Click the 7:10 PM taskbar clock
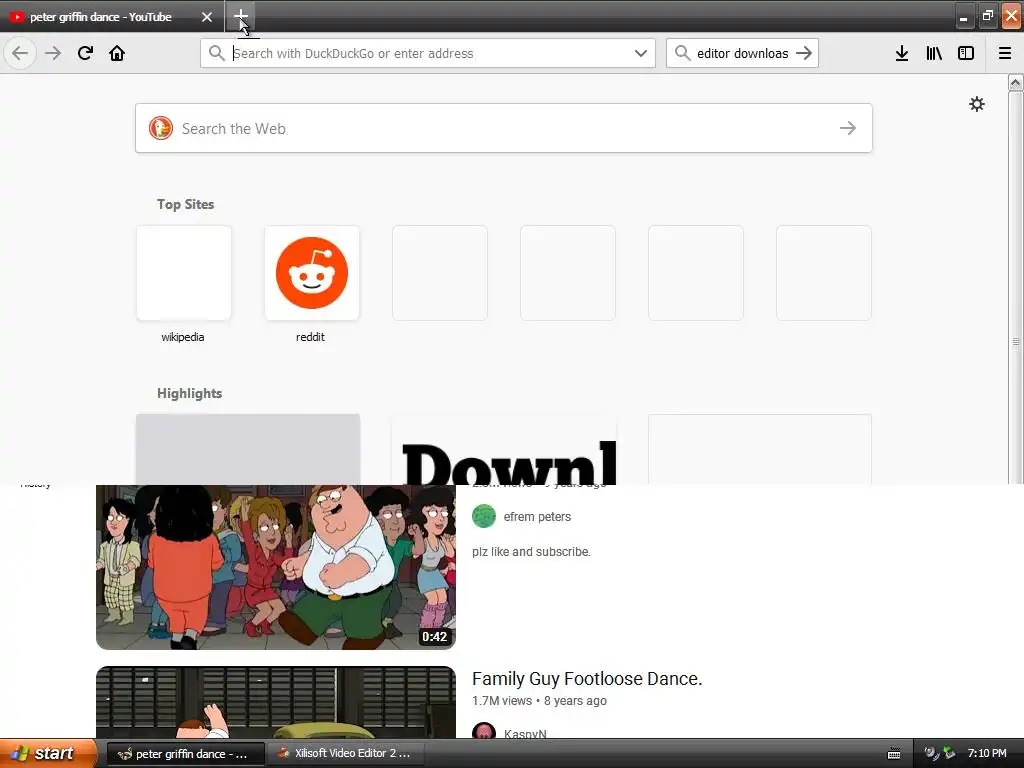Image resolution: width=1024 pixels, height=768 pixels. (x=987, y=754)
